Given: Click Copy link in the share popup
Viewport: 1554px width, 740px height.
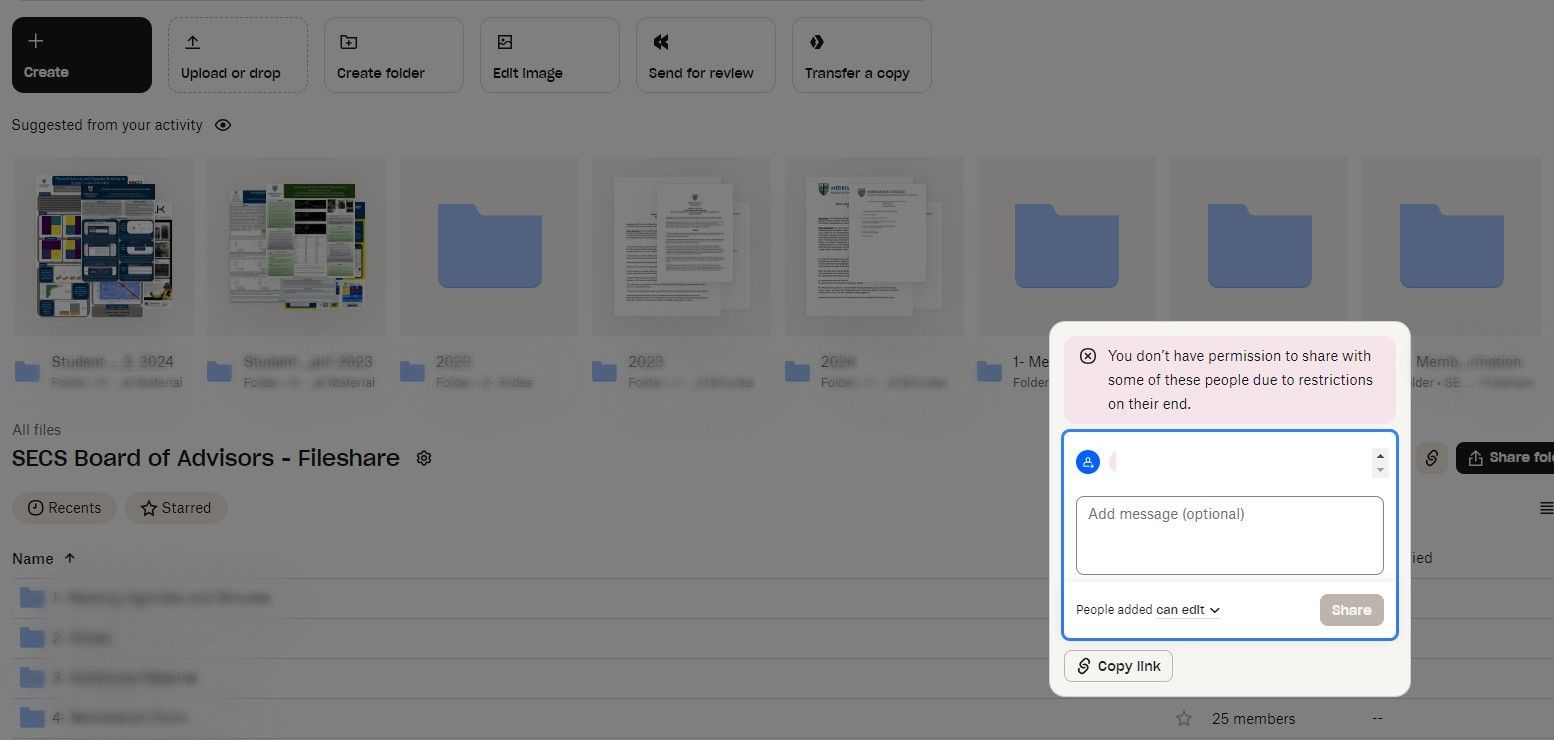Looking at the screenshot, I should pos(1118,666).
